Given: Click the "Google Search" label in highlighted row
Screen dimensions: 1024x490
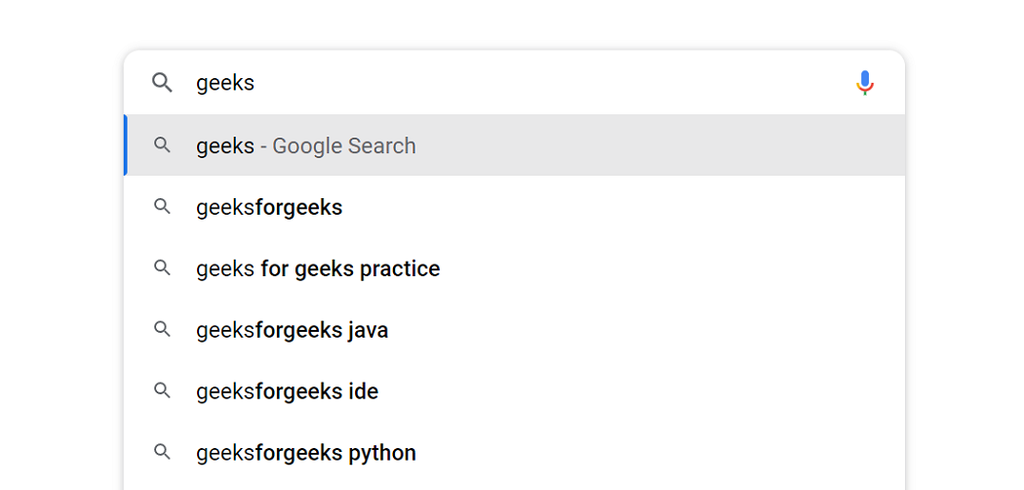Looking at the screenshot, I should (344, 146).
